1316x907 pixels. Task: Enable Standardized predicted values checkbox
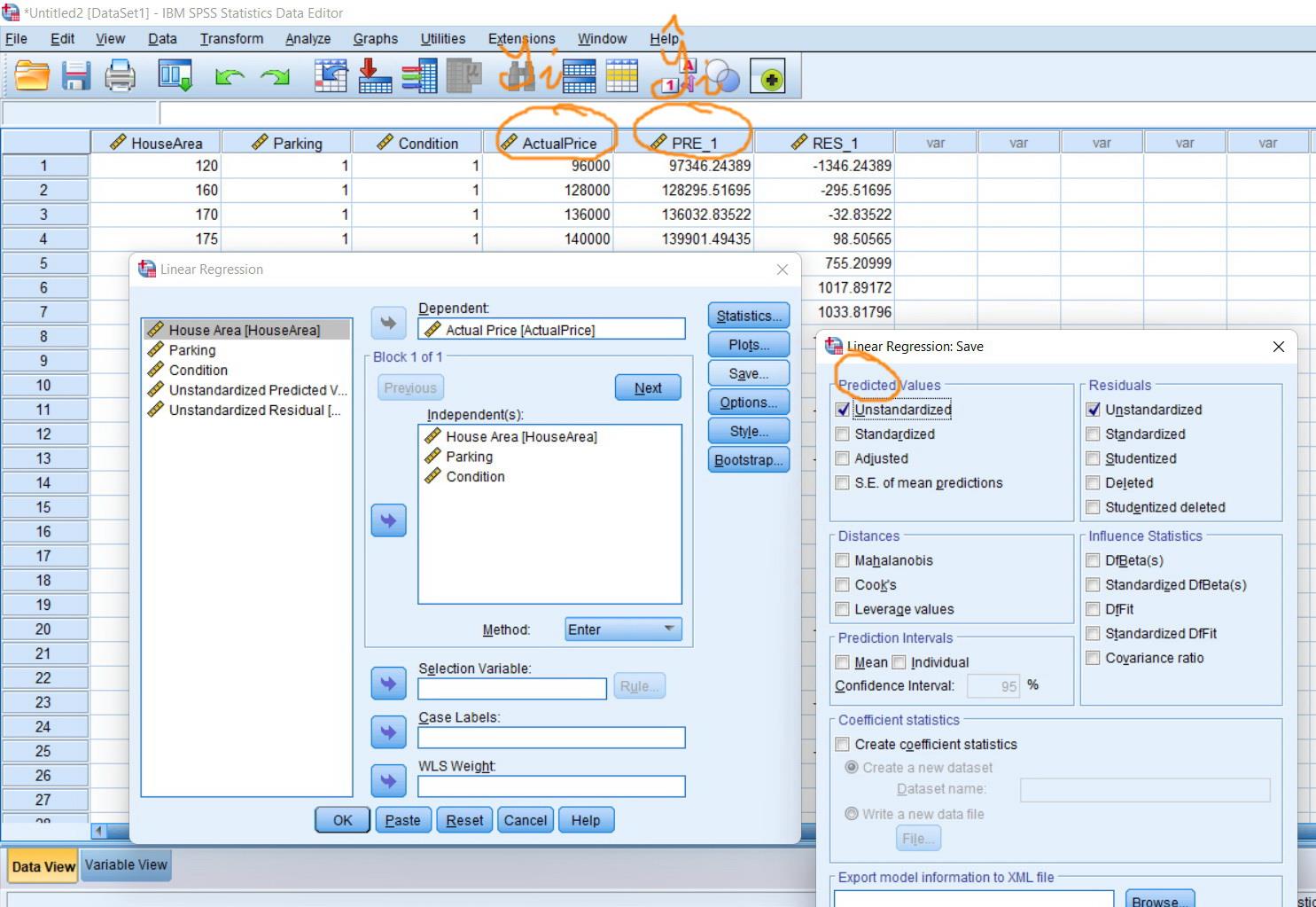click(x=842, y=434)
